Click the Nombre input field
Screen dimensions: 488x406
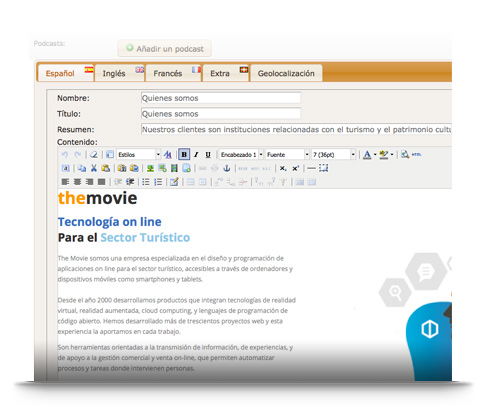click(x=221, y=98)
